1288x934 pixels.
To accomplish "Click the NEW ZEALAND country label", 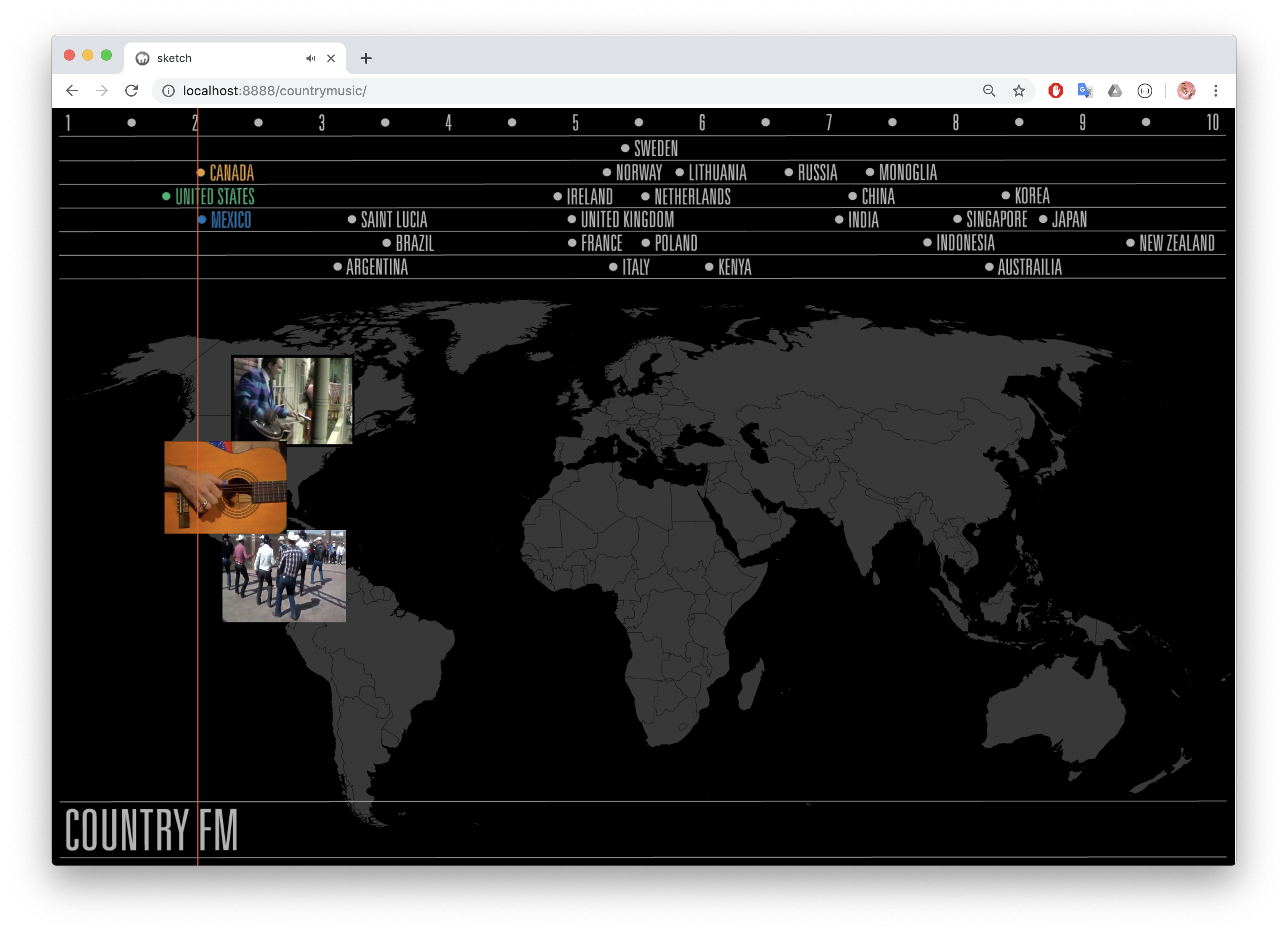I will [x=1177, y=243].
